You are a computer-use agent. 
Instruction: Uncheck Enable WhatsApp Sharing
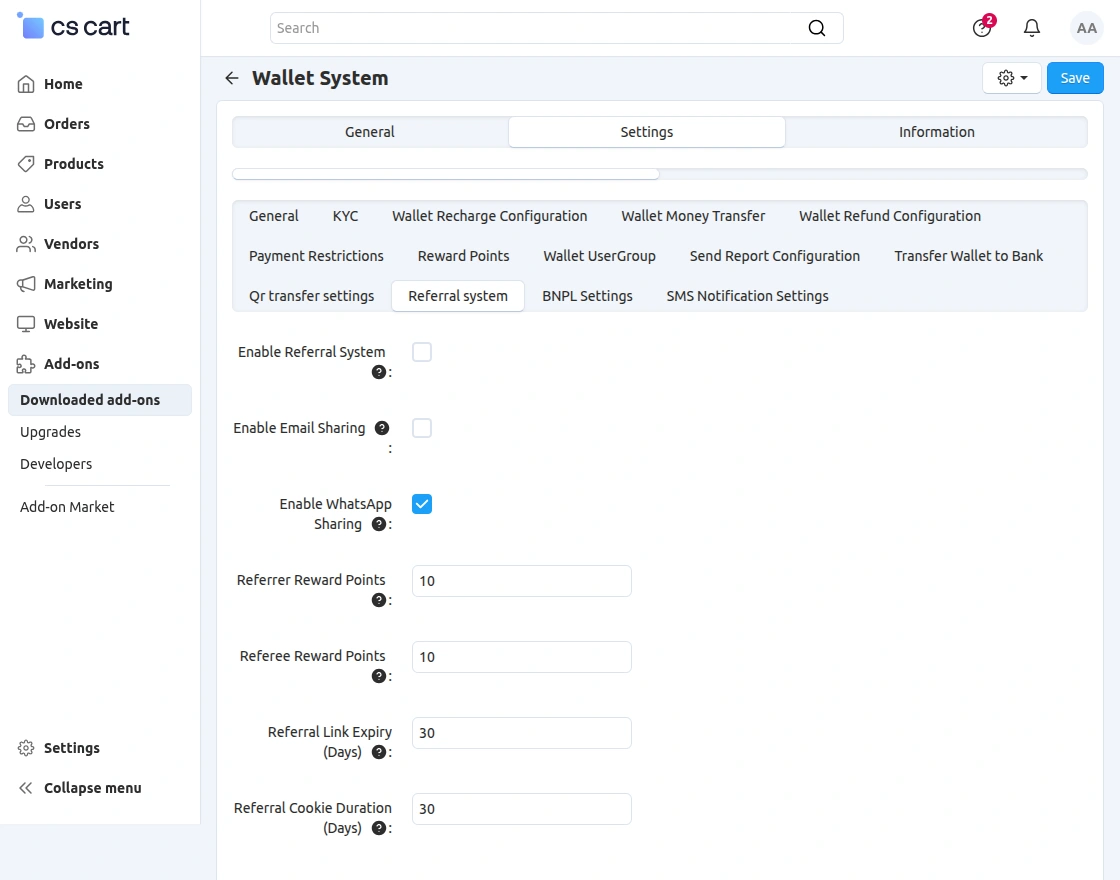tap(422, 504)
